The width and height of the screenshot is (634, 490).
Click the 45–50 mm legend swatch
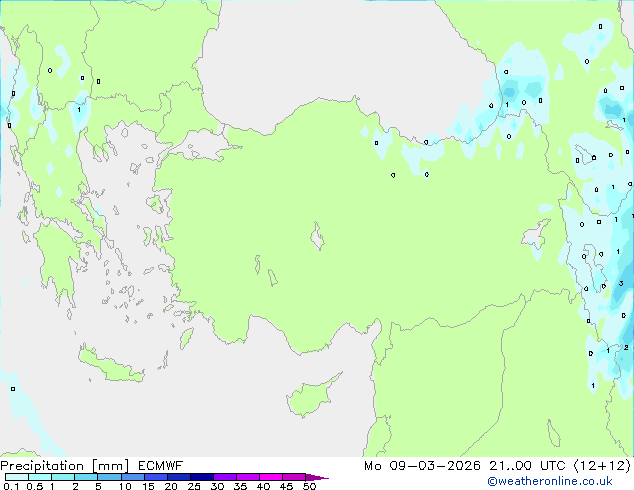[x=294, y=477]
